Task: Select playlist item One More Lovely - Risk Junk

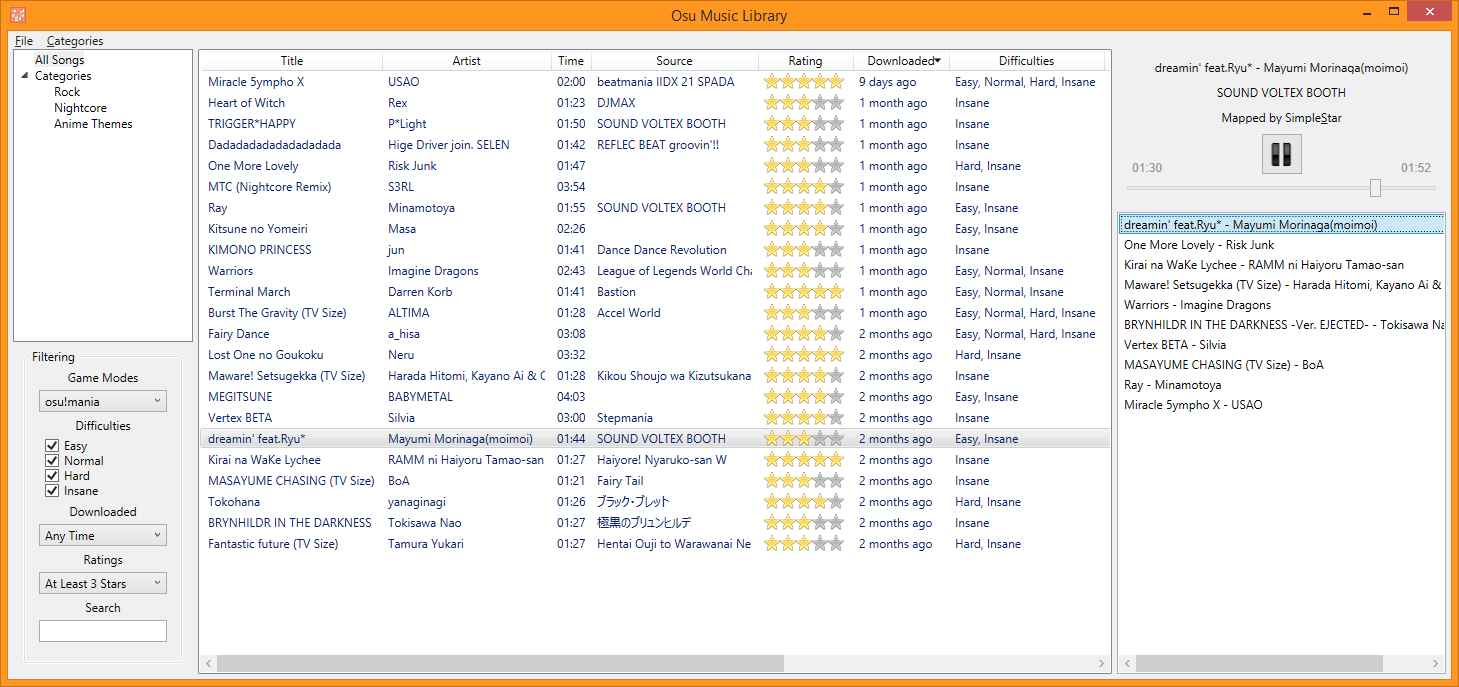Action: point(1281,245)
